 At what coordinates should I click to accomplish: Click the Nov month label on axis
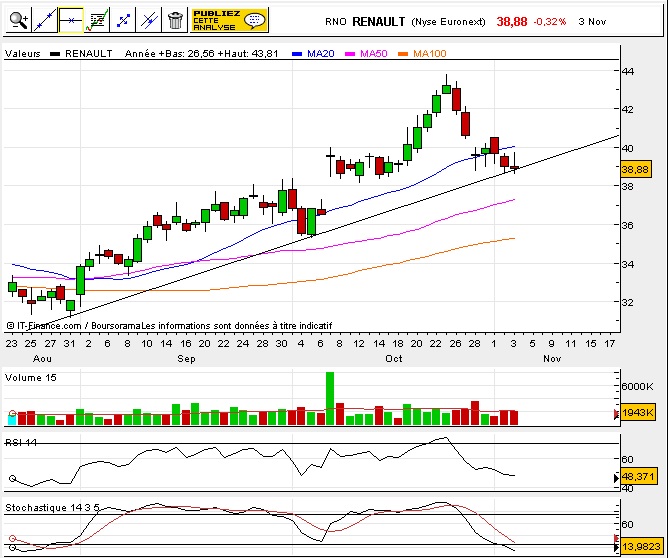[552, 358]
